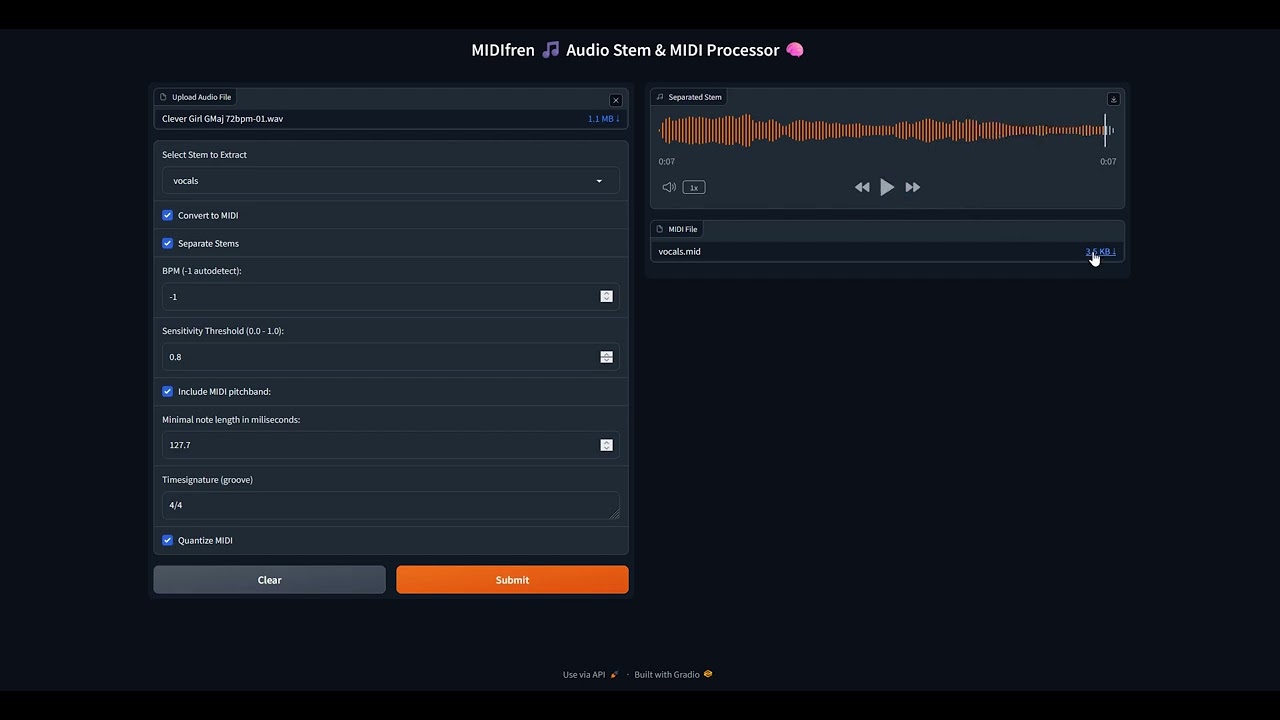Remove the uploaded audio file with X
The image size is (1280, 720).
616,100
